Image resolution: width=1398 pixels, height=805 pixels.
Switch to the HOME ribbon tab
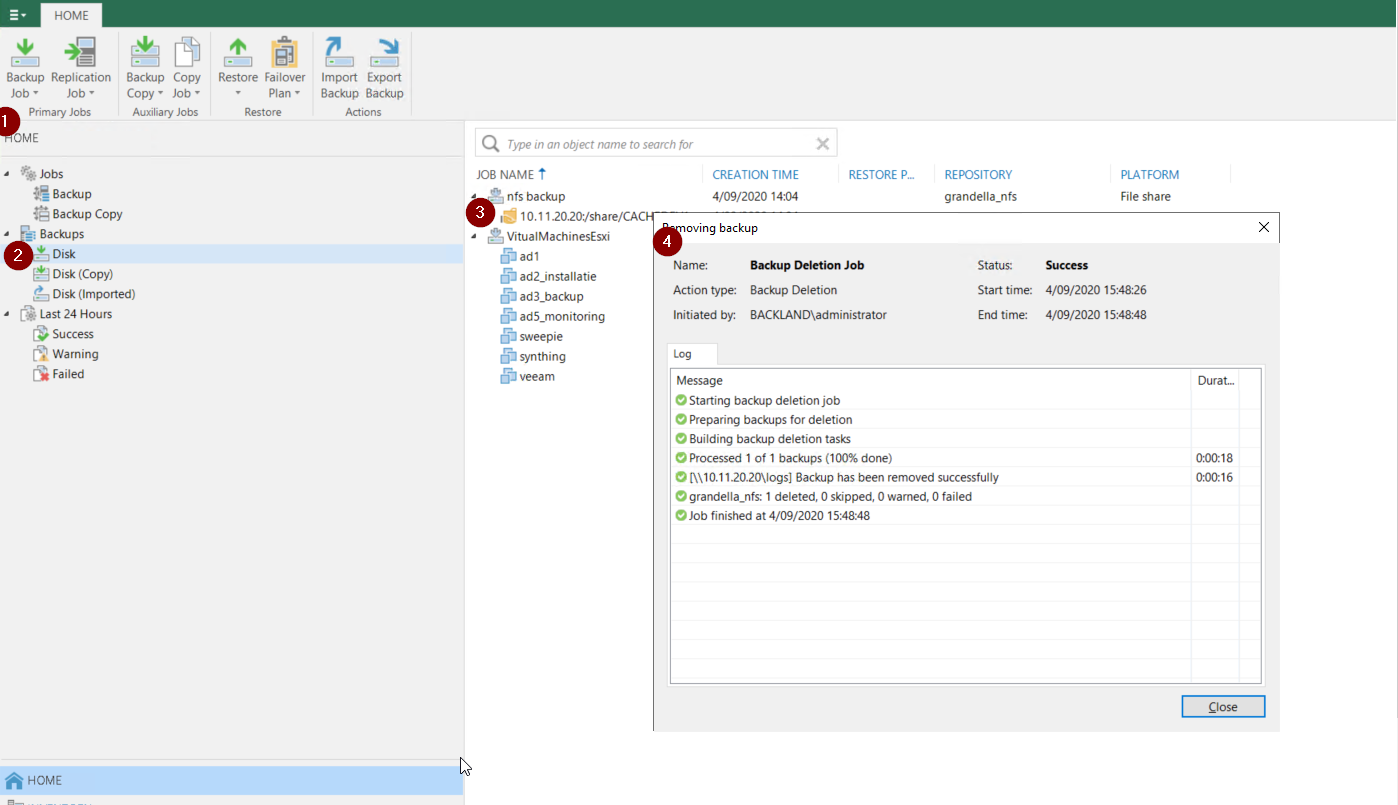click(x=71, y=15)
